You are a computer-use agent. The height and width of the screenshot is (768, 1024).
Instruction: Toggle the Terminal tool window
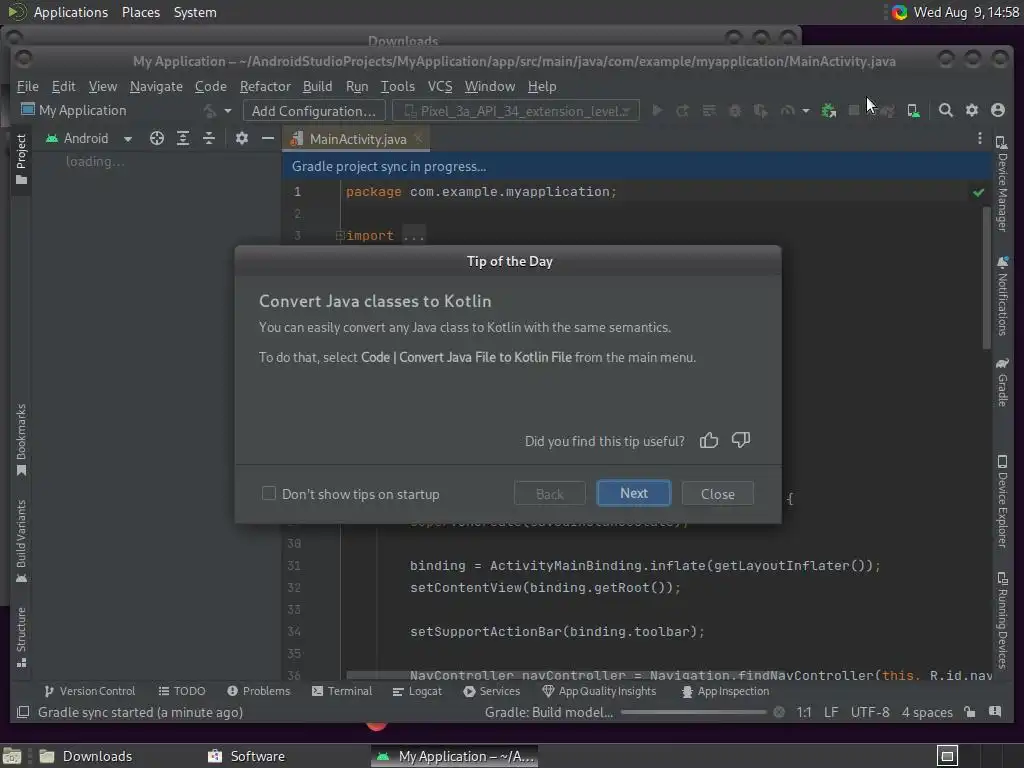(342, 691)
